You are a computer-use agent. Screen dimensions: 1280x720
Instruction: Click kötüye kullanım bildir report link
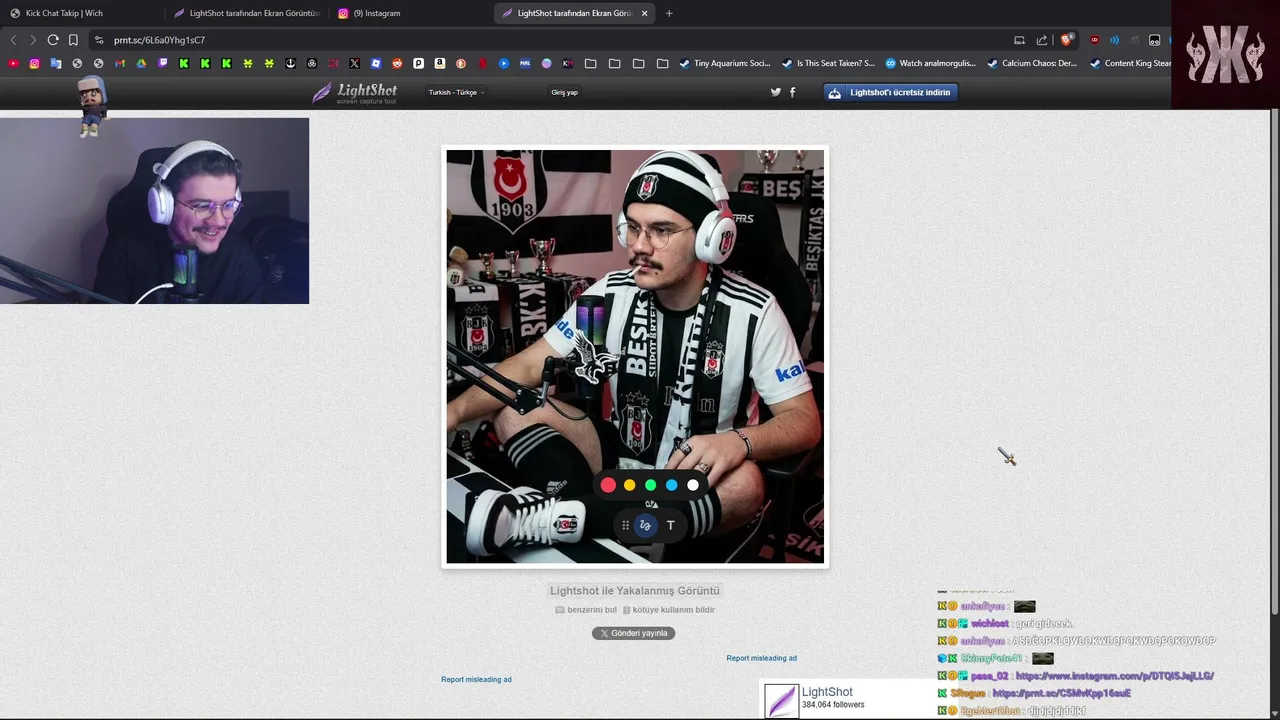point(668,610)
